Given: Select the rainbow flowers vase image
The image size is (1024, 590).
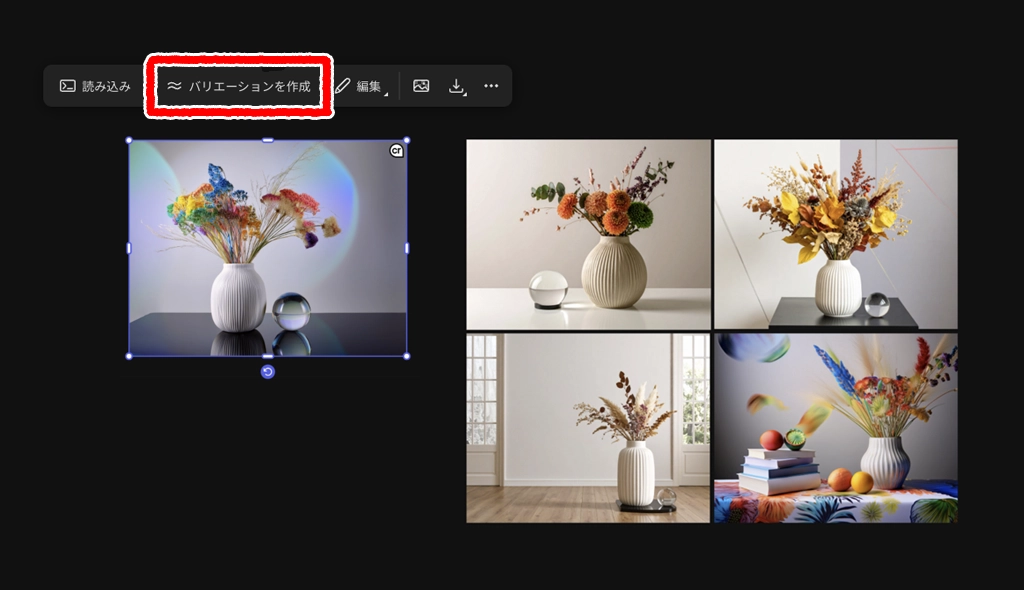Looking at the screenshot, I should [268, 248].
